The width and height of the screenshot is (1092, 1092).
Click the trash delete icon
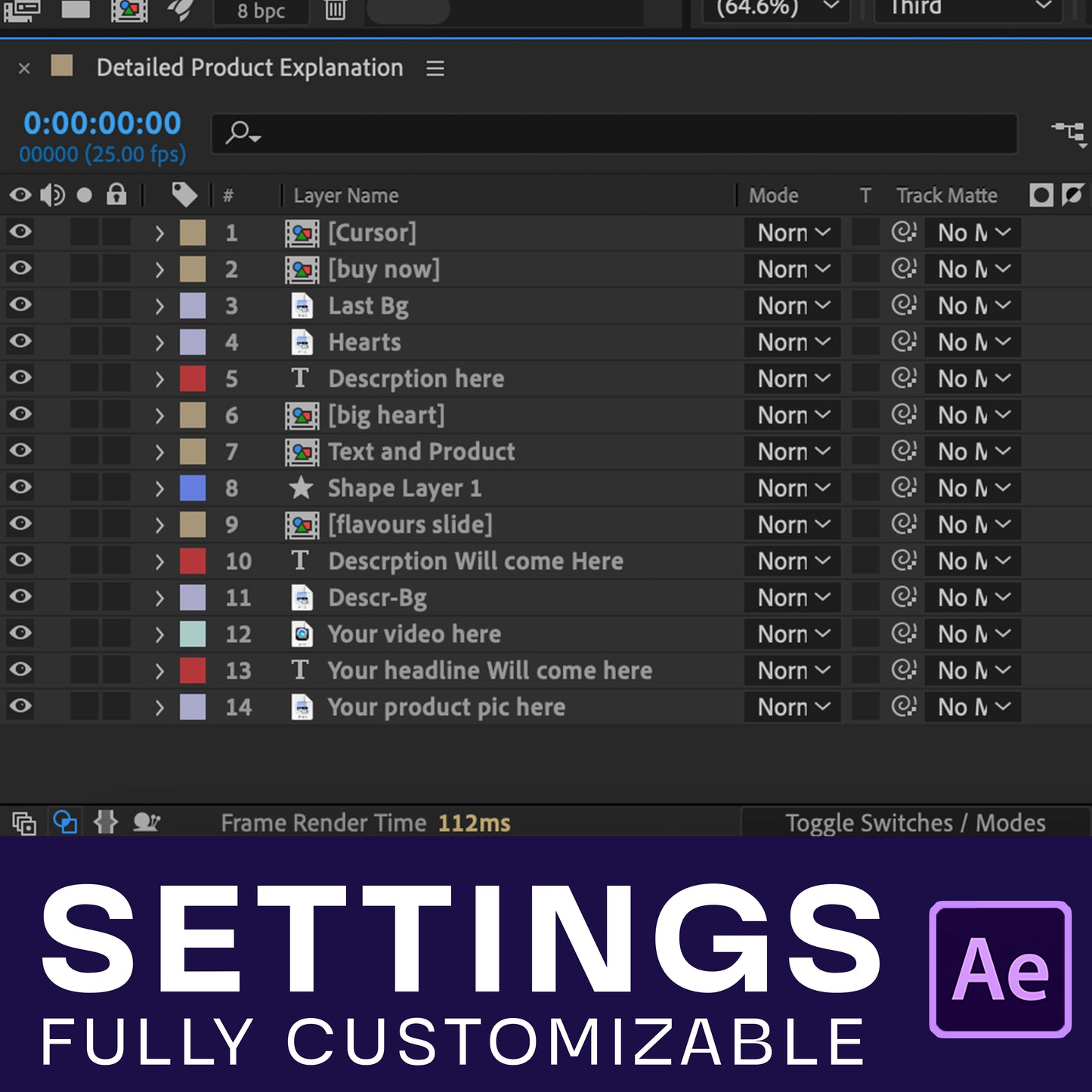tap(335, 11)
